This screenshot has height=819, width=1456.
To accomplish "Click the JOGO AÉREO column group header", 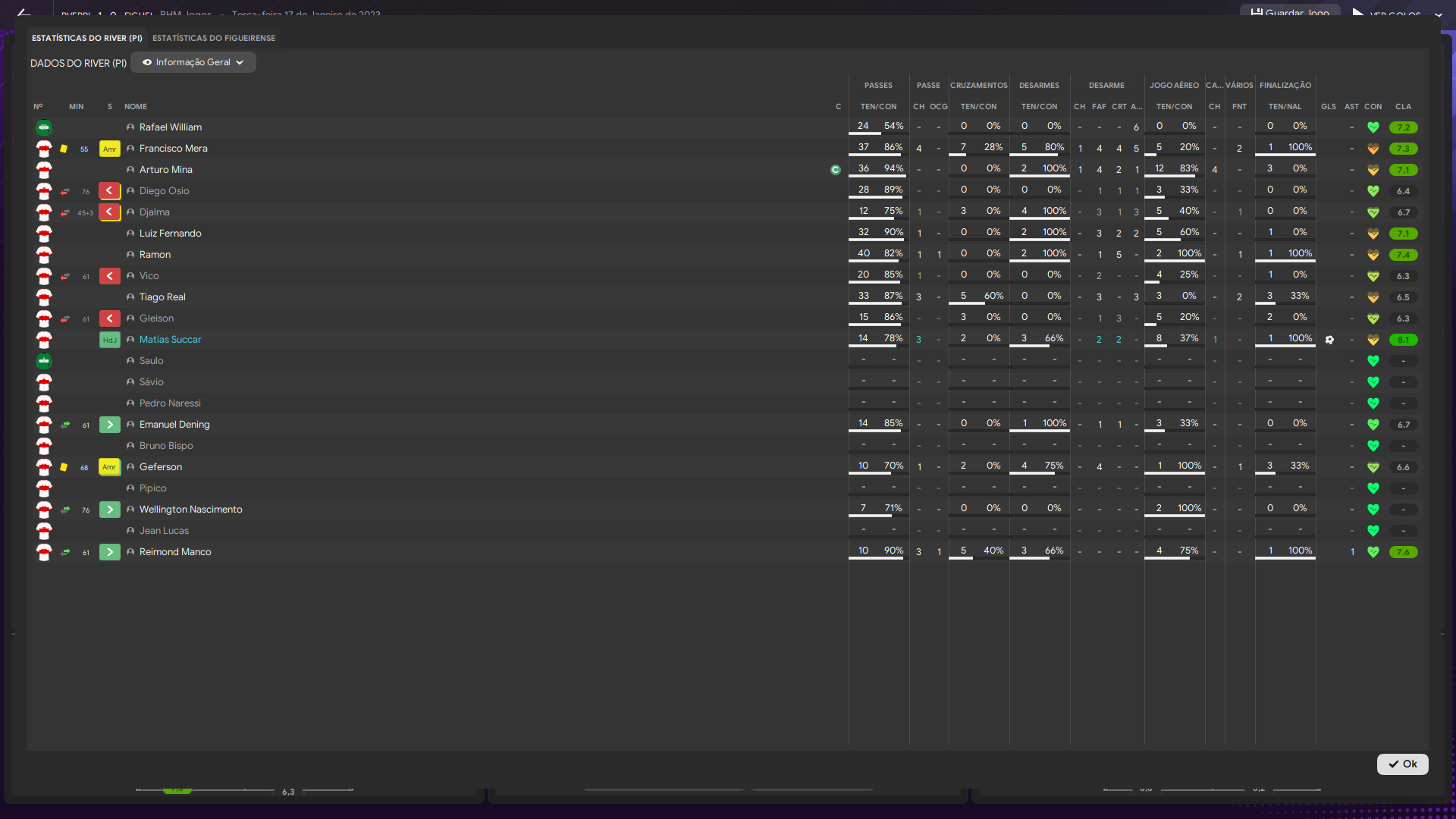I will (1174, 86).
